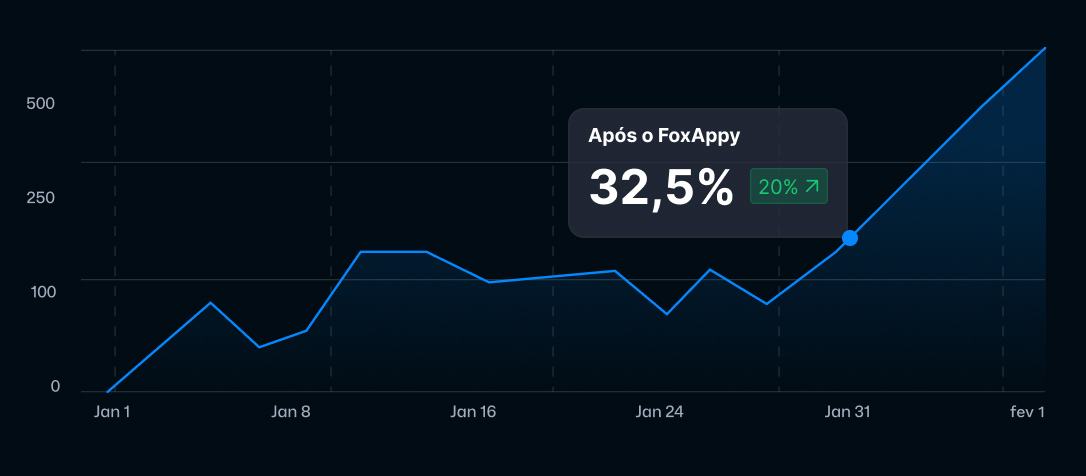The width and height of the screenshot is (1086, 476).
Task: Click the 0 y-axis label
Action: [56, 387]
